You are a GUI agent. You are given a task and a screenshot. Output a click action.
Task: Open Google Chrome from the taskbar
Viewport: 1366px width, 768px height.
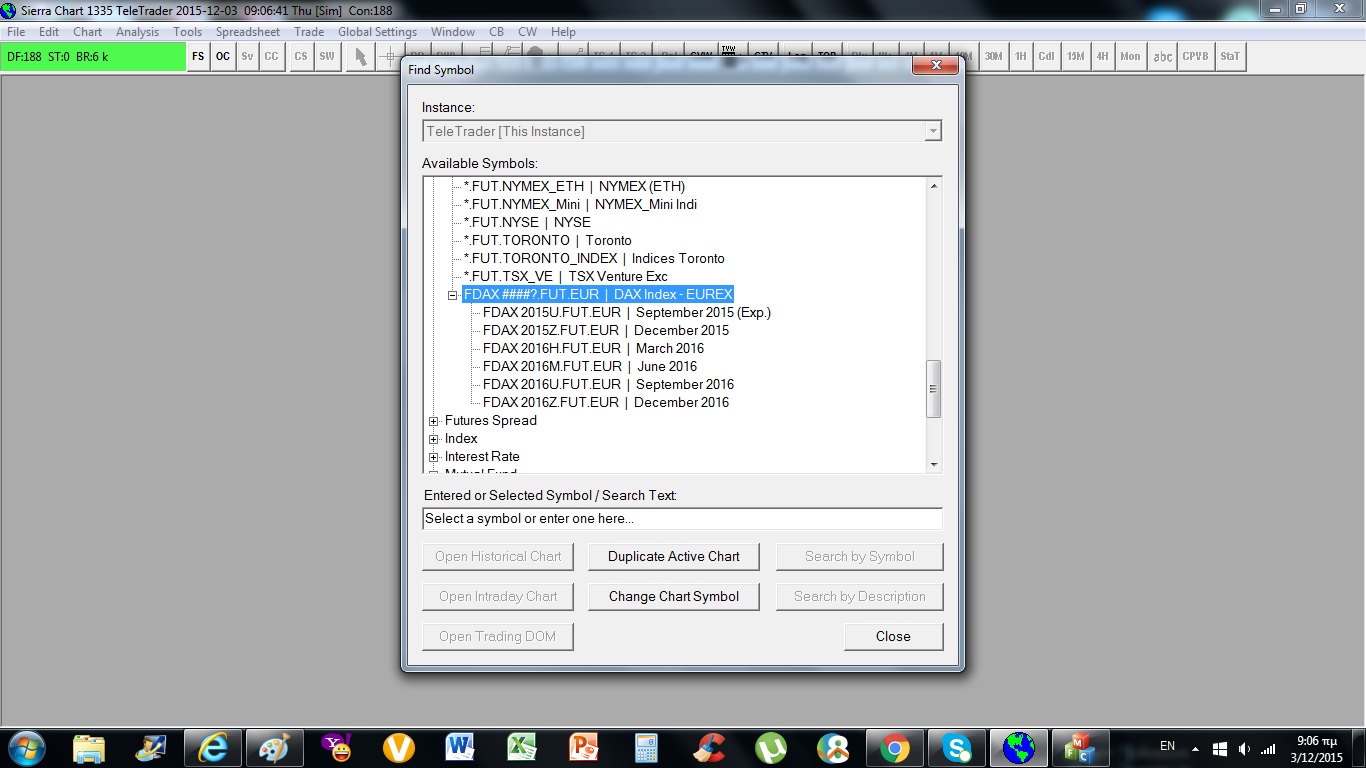(x=895, y=748)
